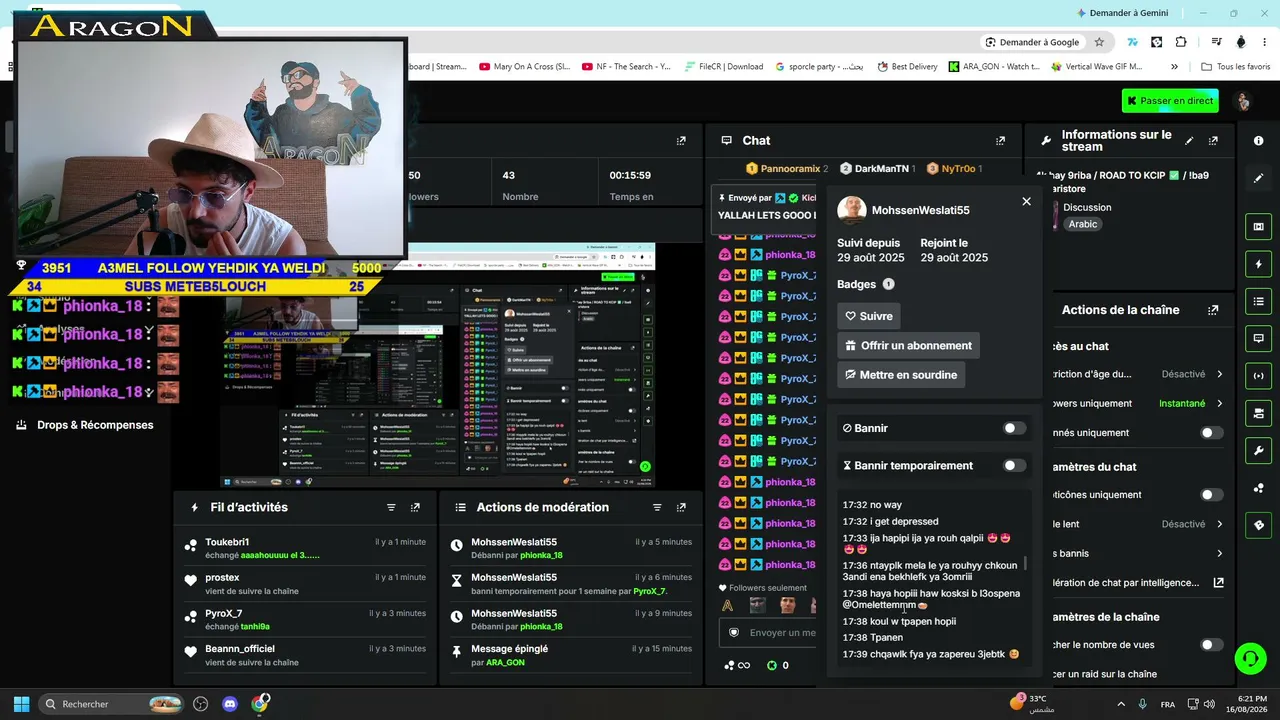Filter the Actions de modération list

657,508
